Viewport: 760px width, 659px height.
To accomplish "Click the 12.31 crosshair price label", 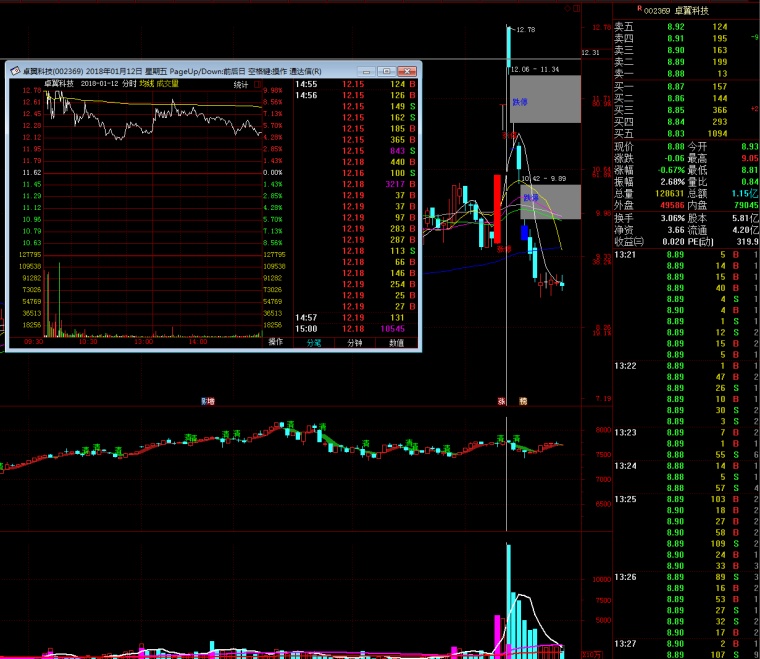I will point(590,52).
